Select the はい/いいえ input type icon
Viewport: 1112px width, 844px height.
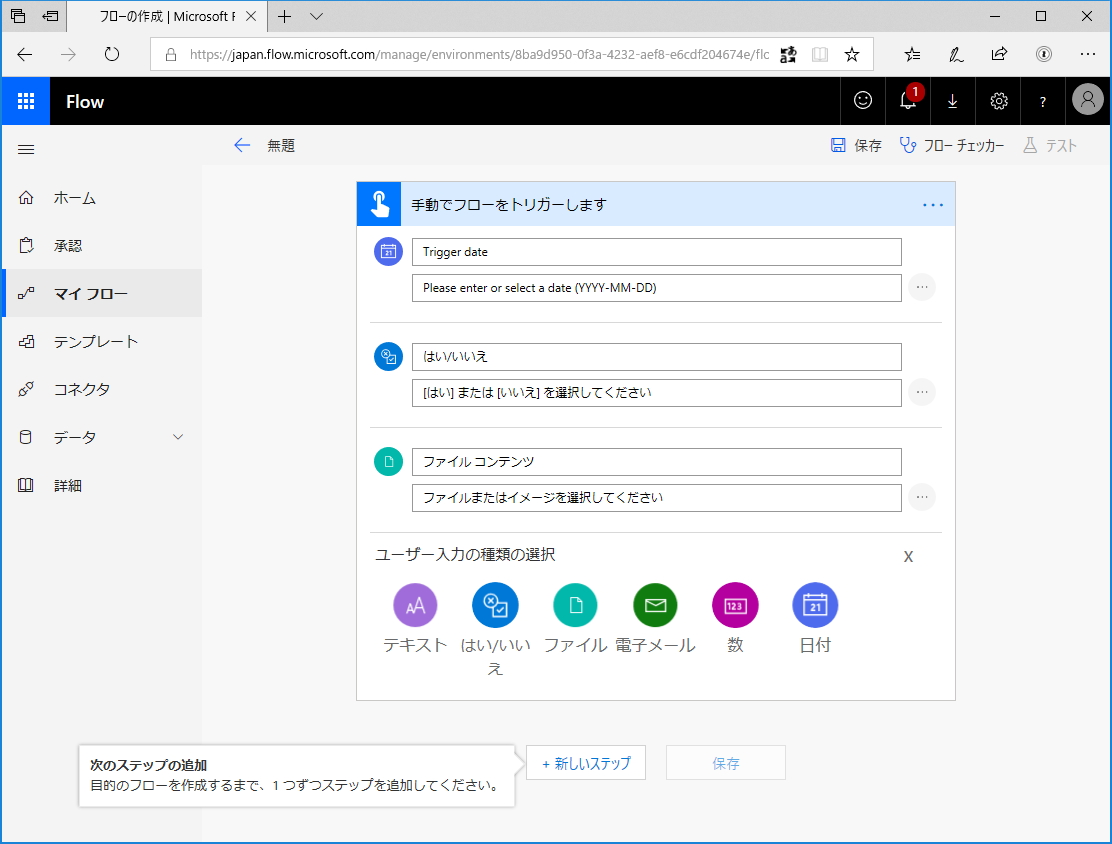[x=495, y=605]
